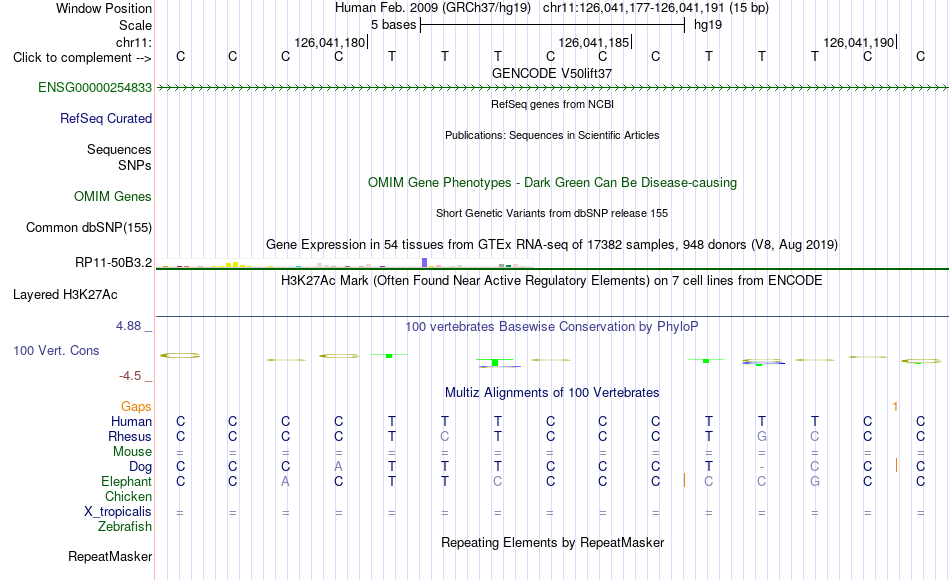Click the chr11:126,041,177-126,041,191 position text
This screenshot has height=580, width=950.
click(x=656, y=8)
